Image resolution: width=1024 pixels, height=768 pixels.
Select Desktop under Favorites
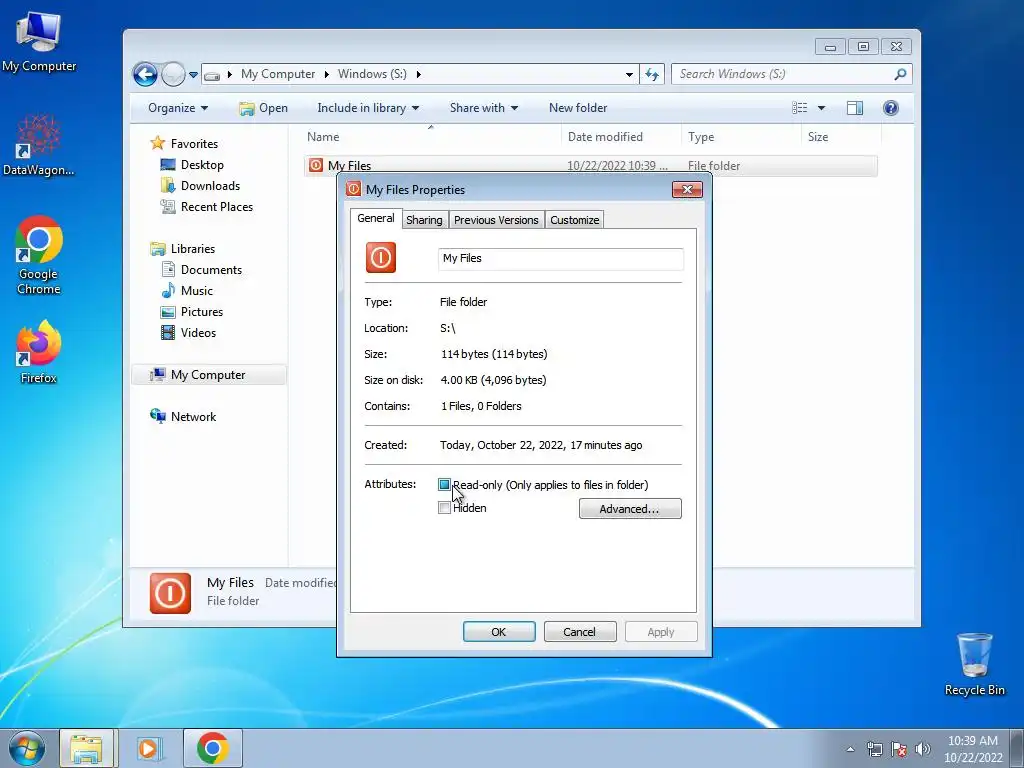(x=193, y=165)
